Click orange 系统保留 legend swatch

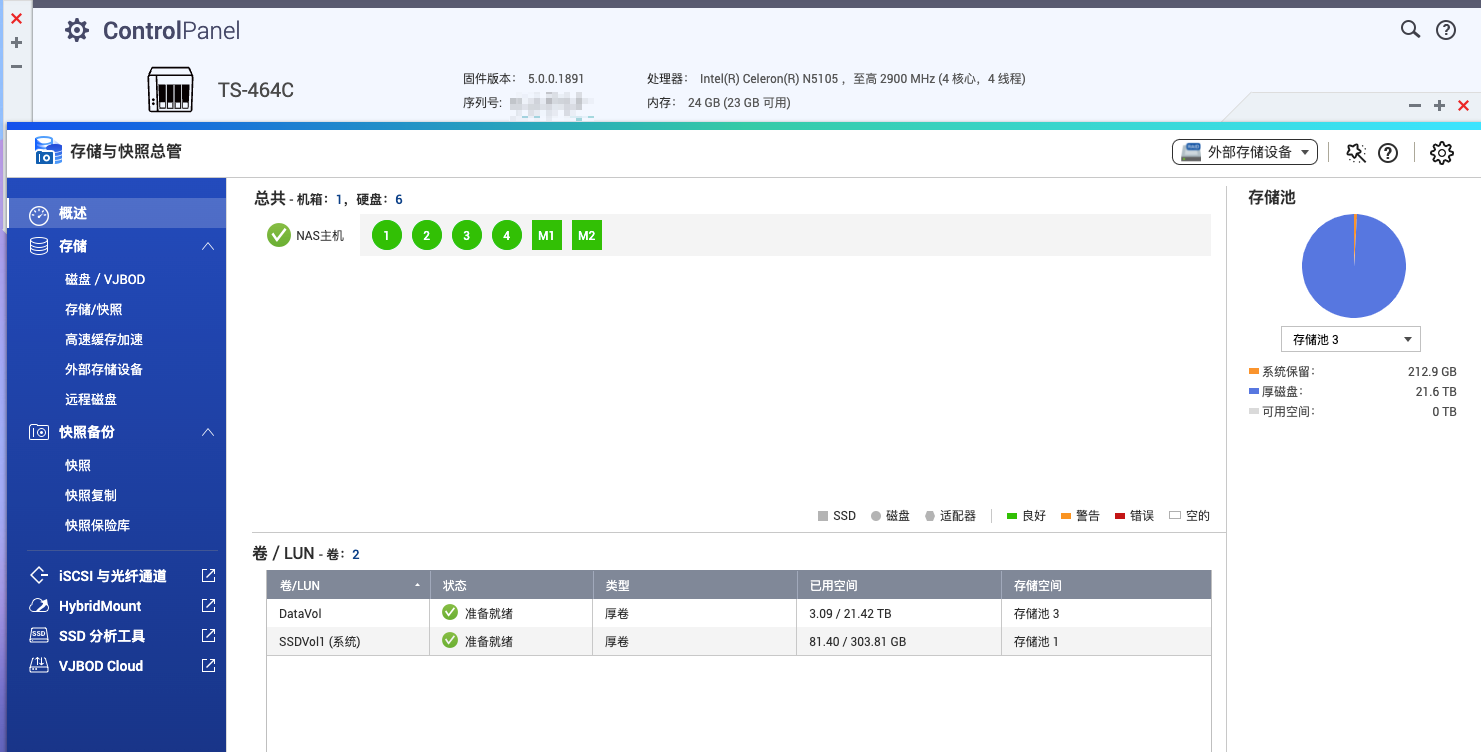(1254, 371)
